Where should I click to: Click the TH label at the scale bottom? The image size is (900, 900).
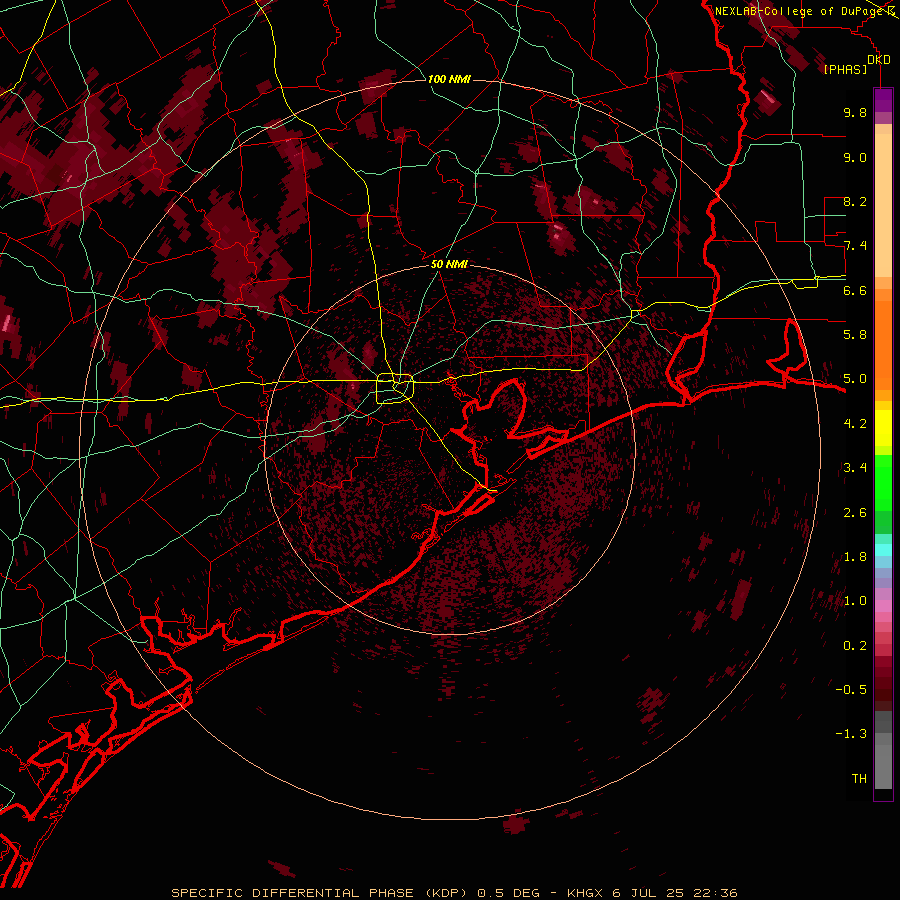(x=859, y=779)
